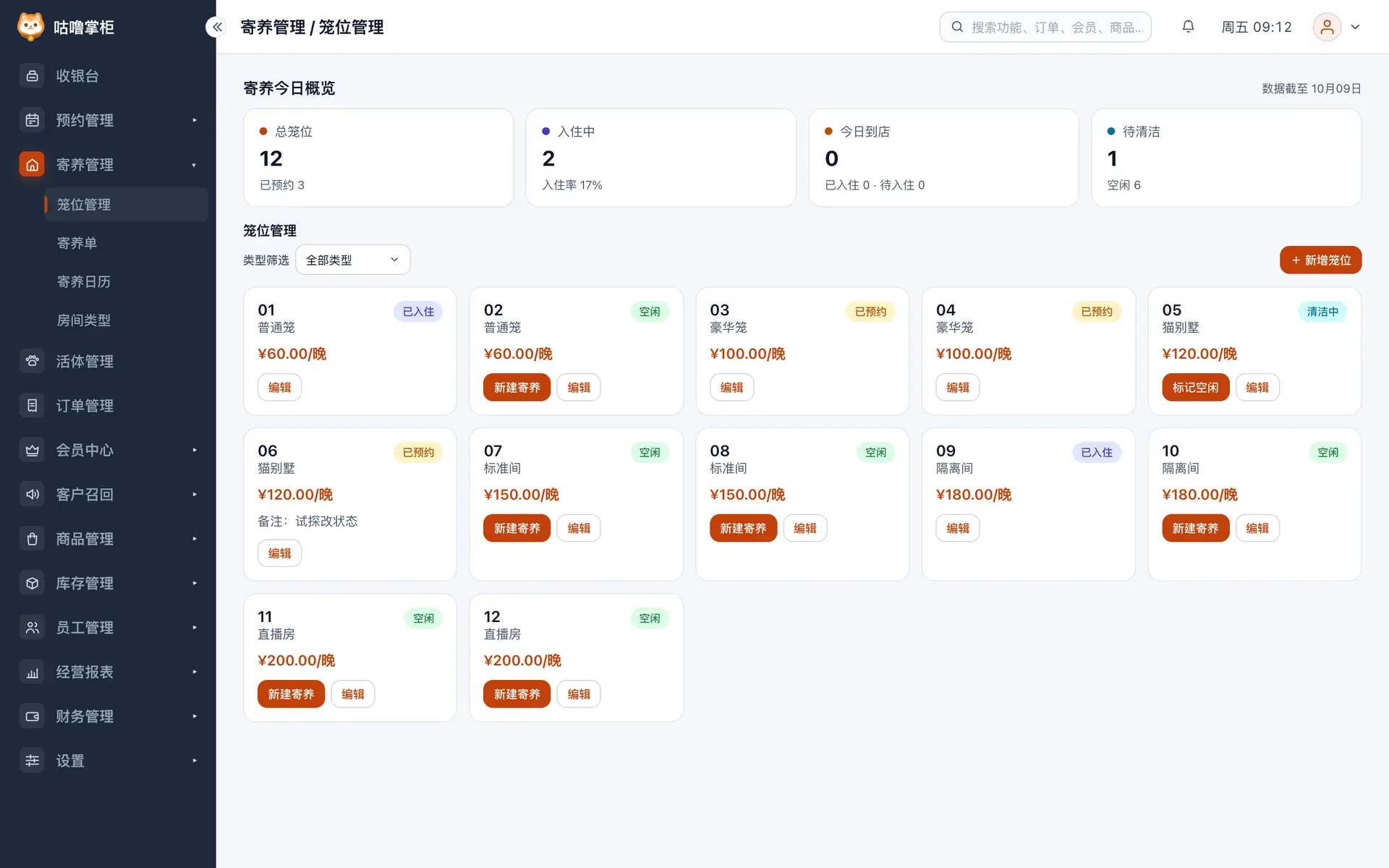Open the account menu chevron
The image size is (1389, 868).
click(x=1355, y=27)
